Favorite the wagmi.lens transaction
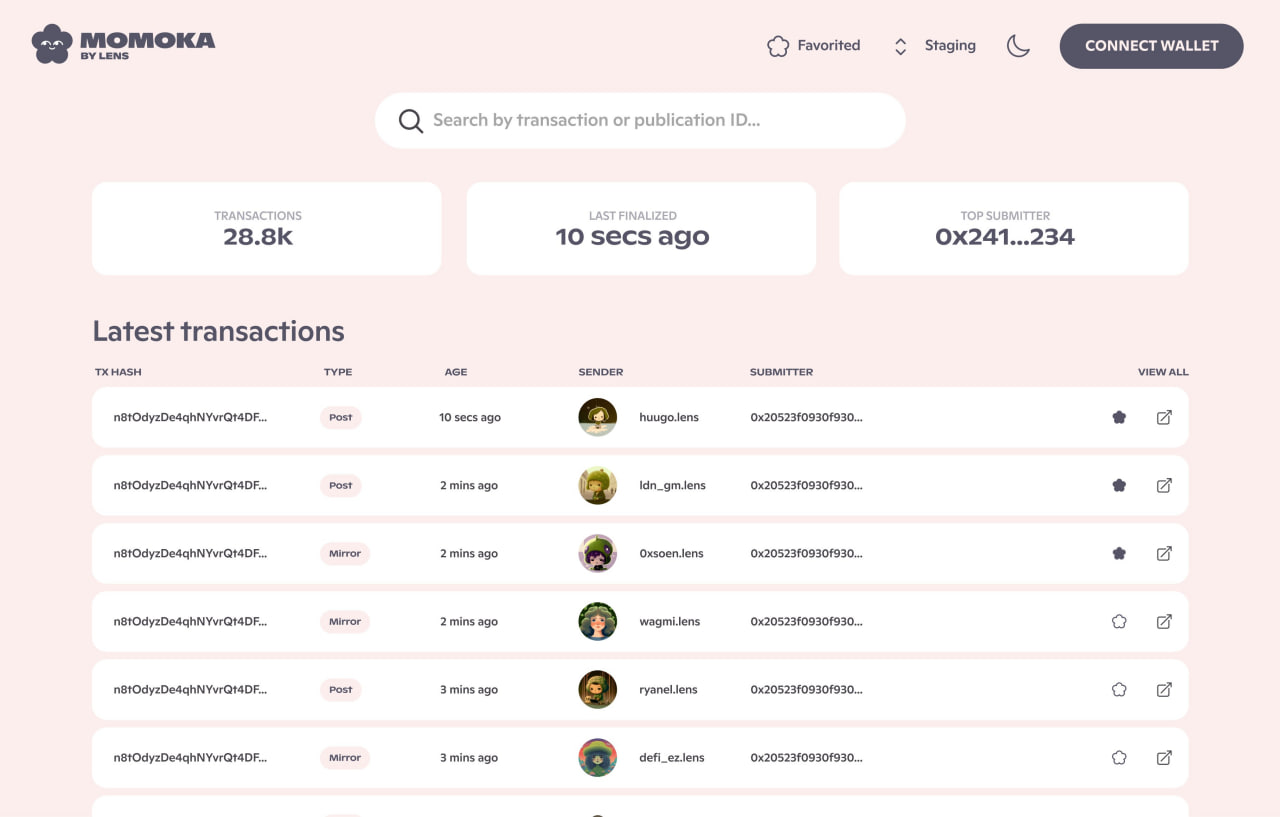 coord(1119,621)
